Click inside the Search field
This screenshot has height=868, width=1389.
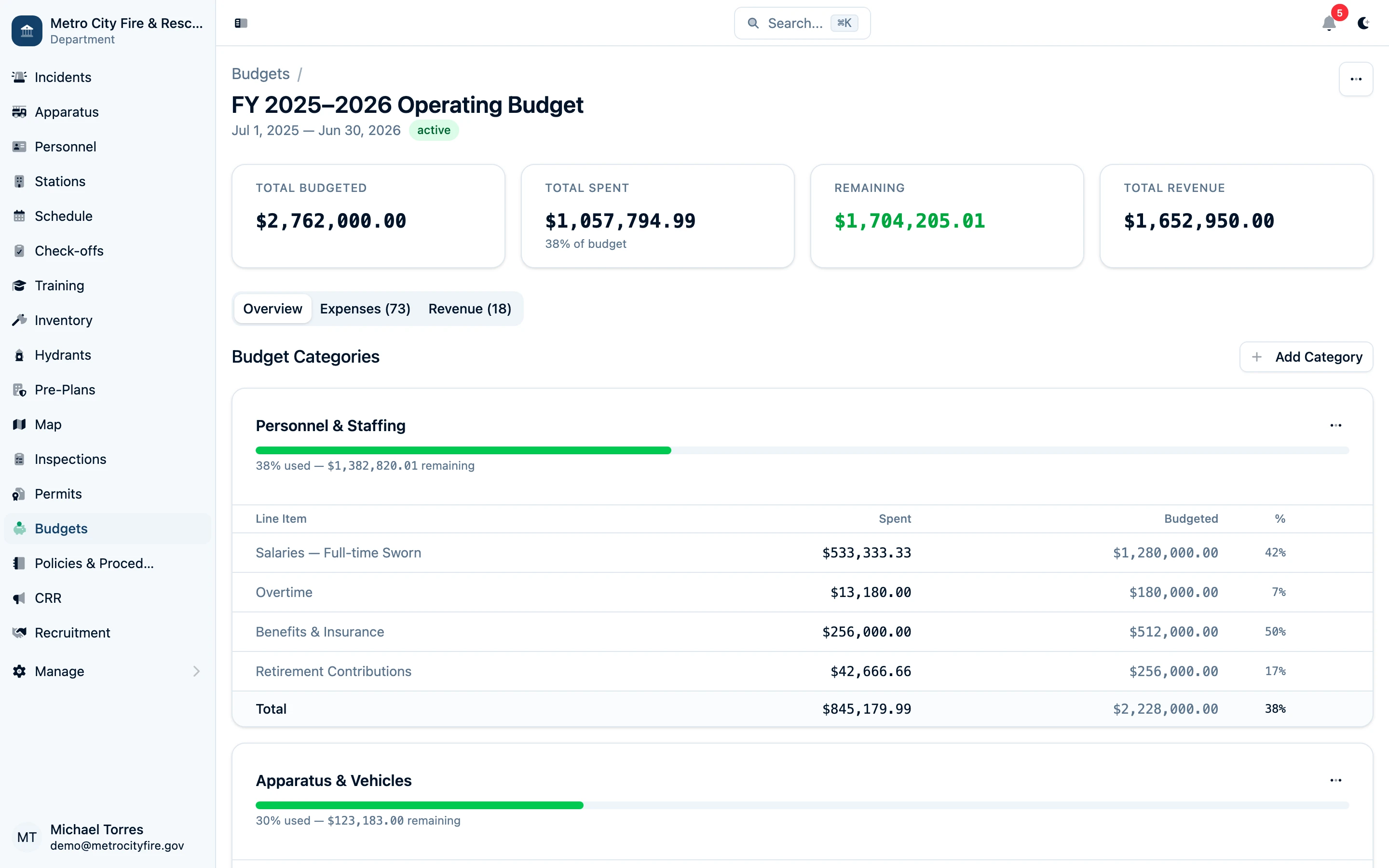point(802,23)
